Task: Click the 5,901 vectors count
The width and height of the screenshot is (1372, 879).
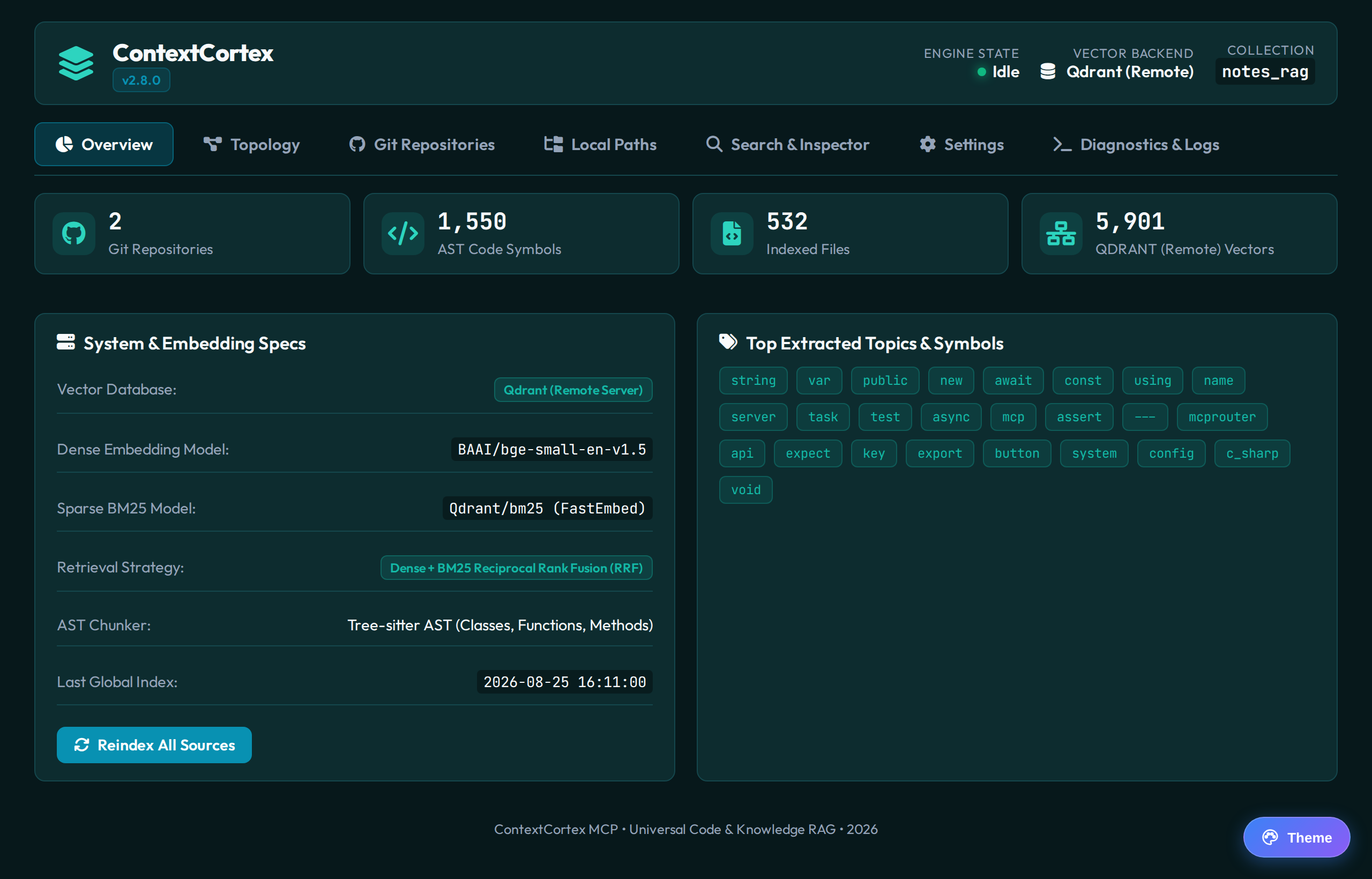Action: click(1130, 221)
